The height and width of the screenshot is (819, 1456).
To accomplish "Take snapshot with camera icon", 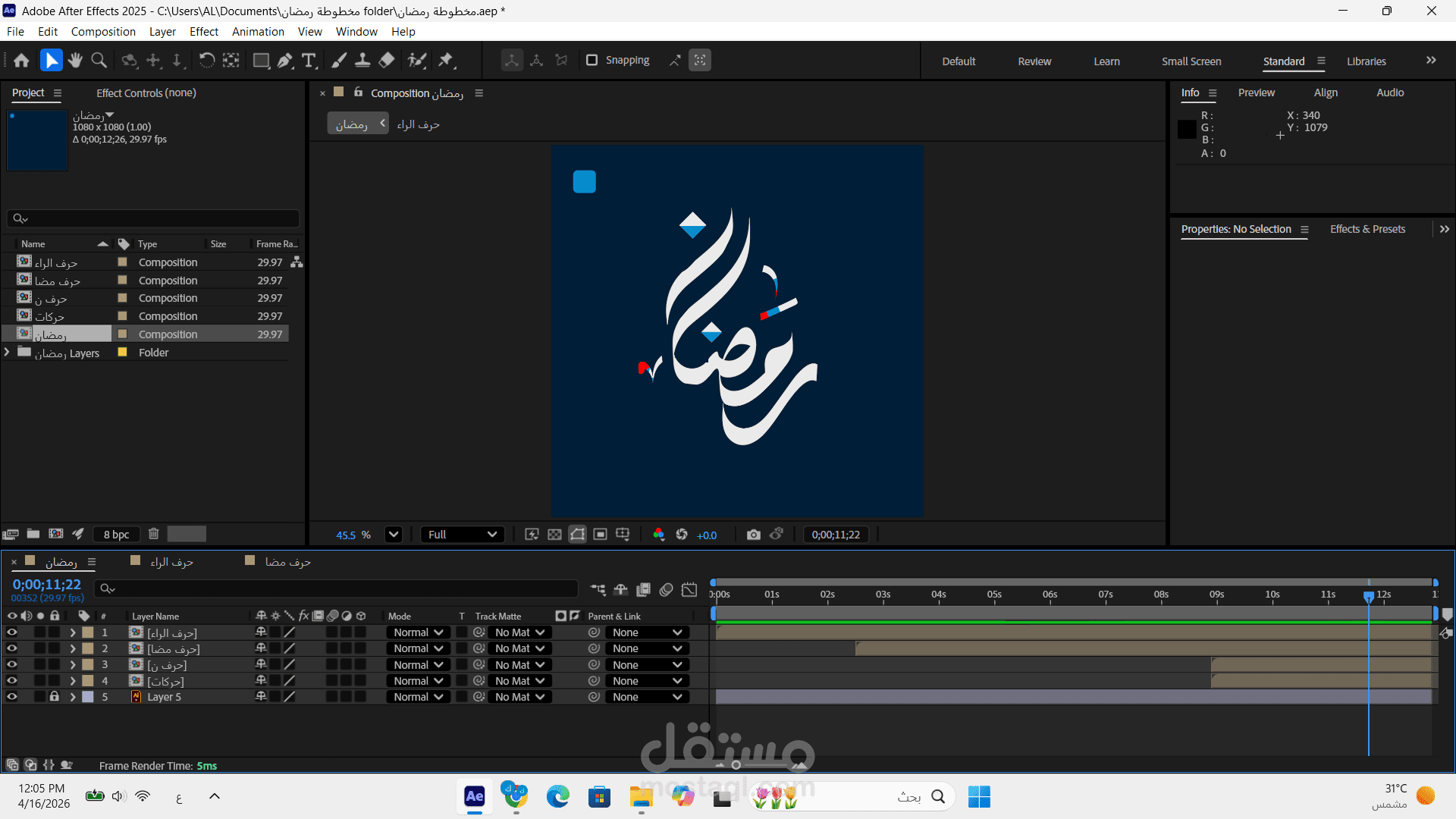I will pos(753,535).
